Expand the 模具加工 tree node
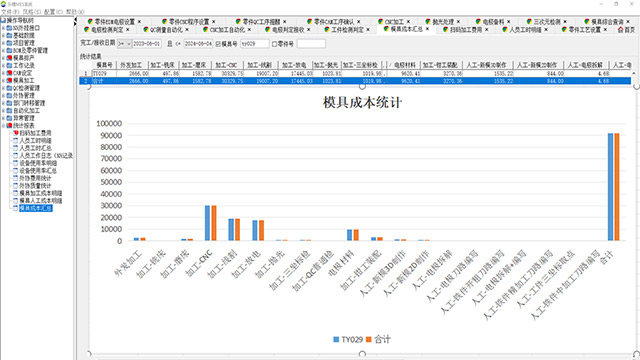 click(3, 80)
